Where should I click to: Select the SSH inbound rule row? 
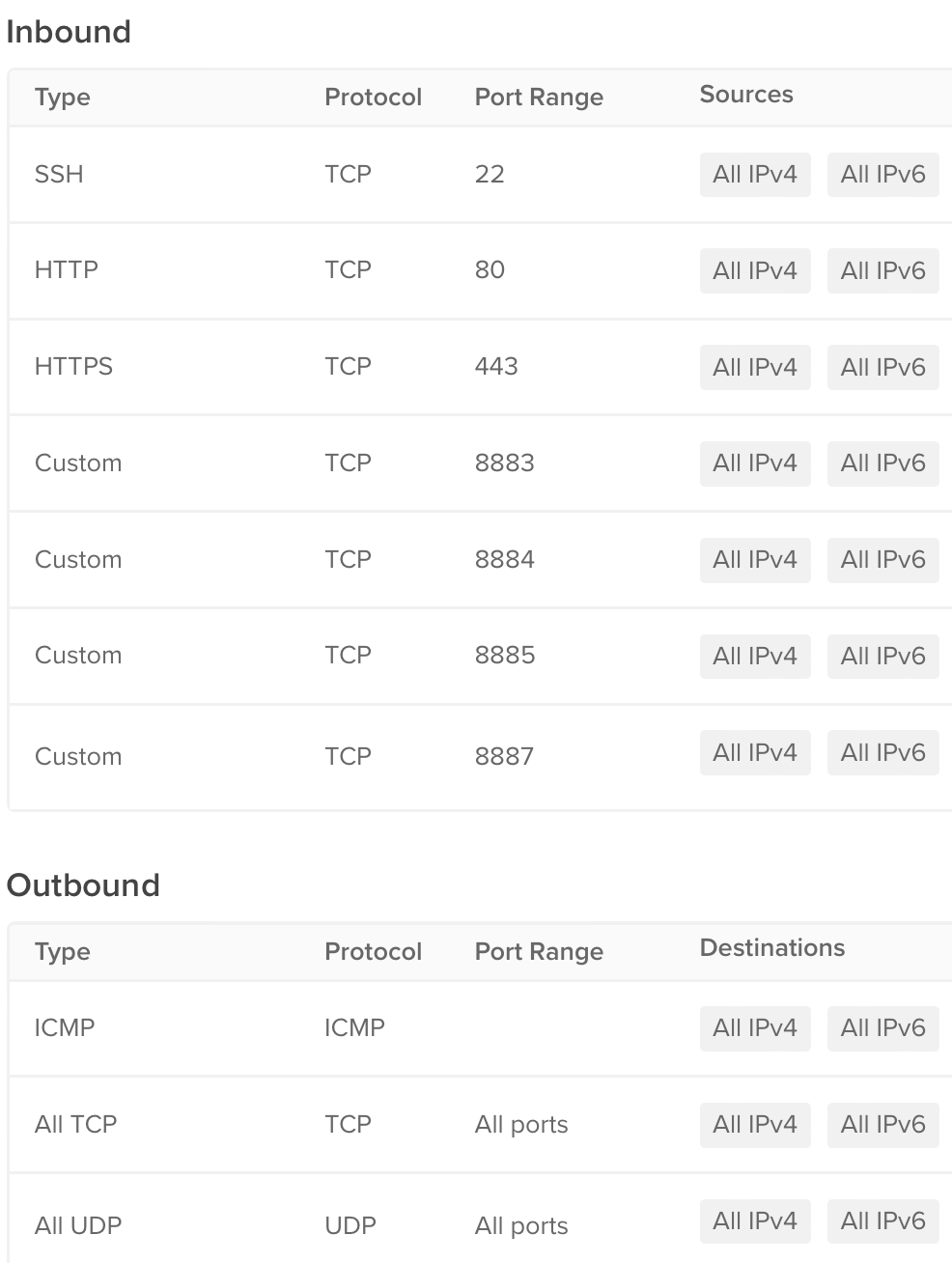point(480,175)
